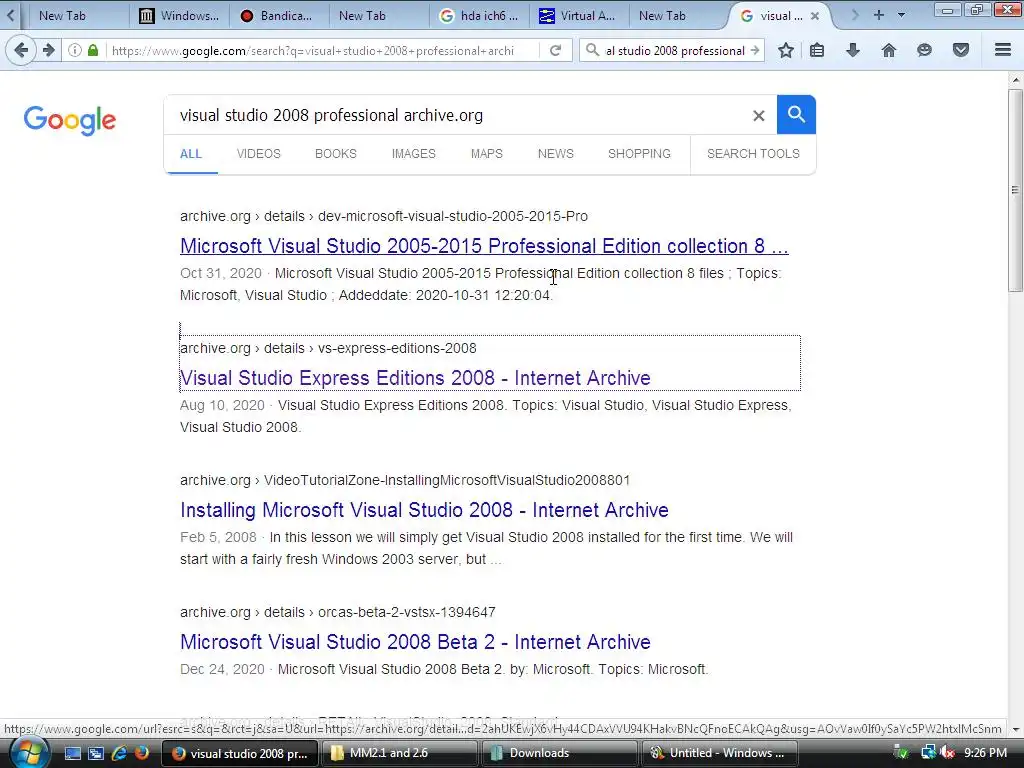The image size is (1024, 768).
Task: Select the SHOPPING search filter
Action: (639, 154)
